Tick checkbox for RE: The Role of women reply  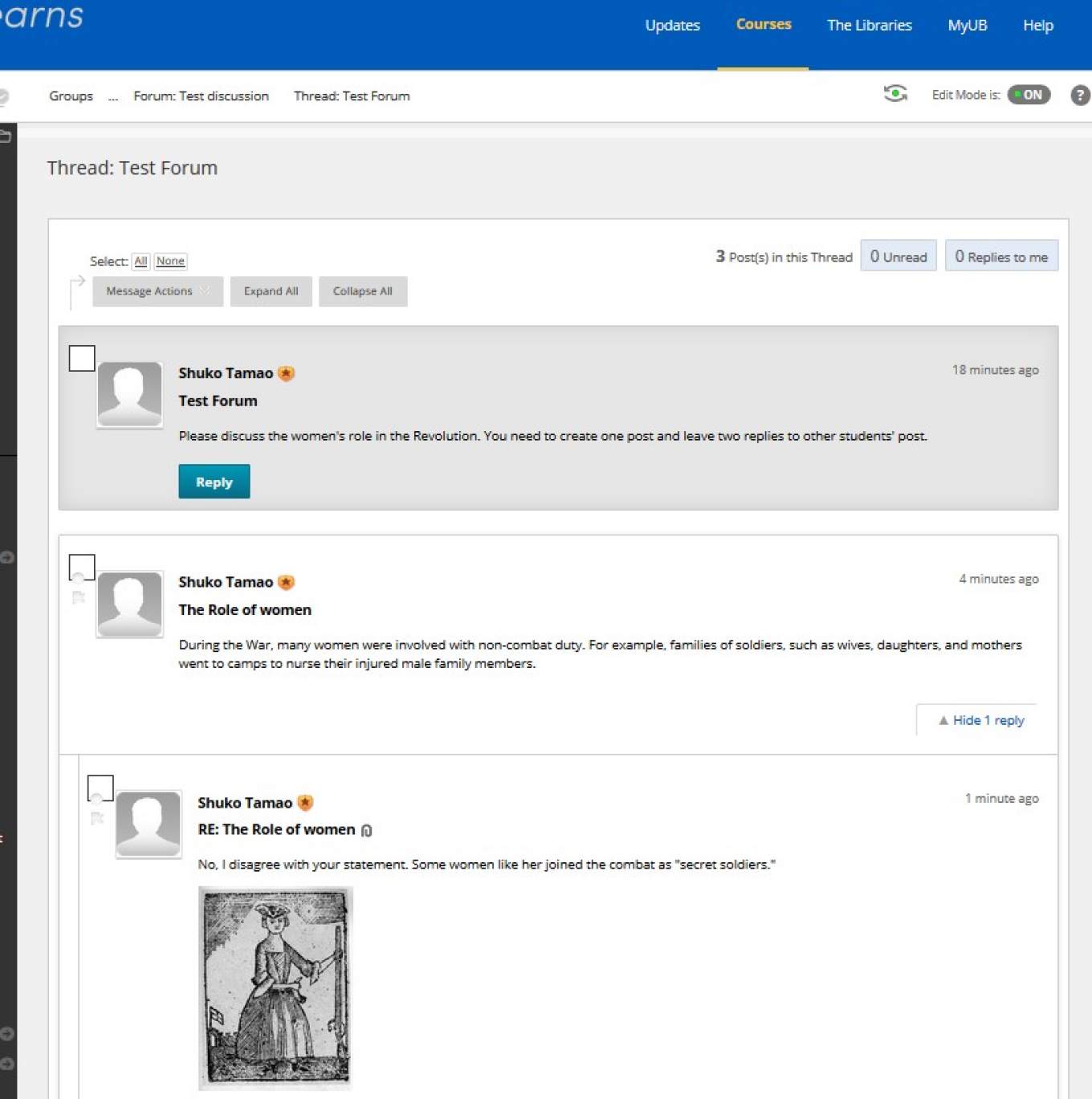point(100,788)
